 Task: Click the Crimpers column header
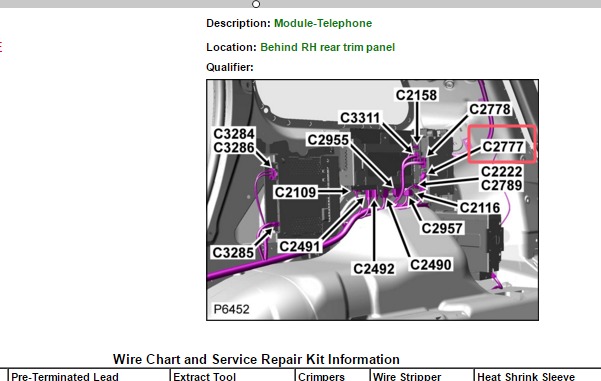click(321, 376)
